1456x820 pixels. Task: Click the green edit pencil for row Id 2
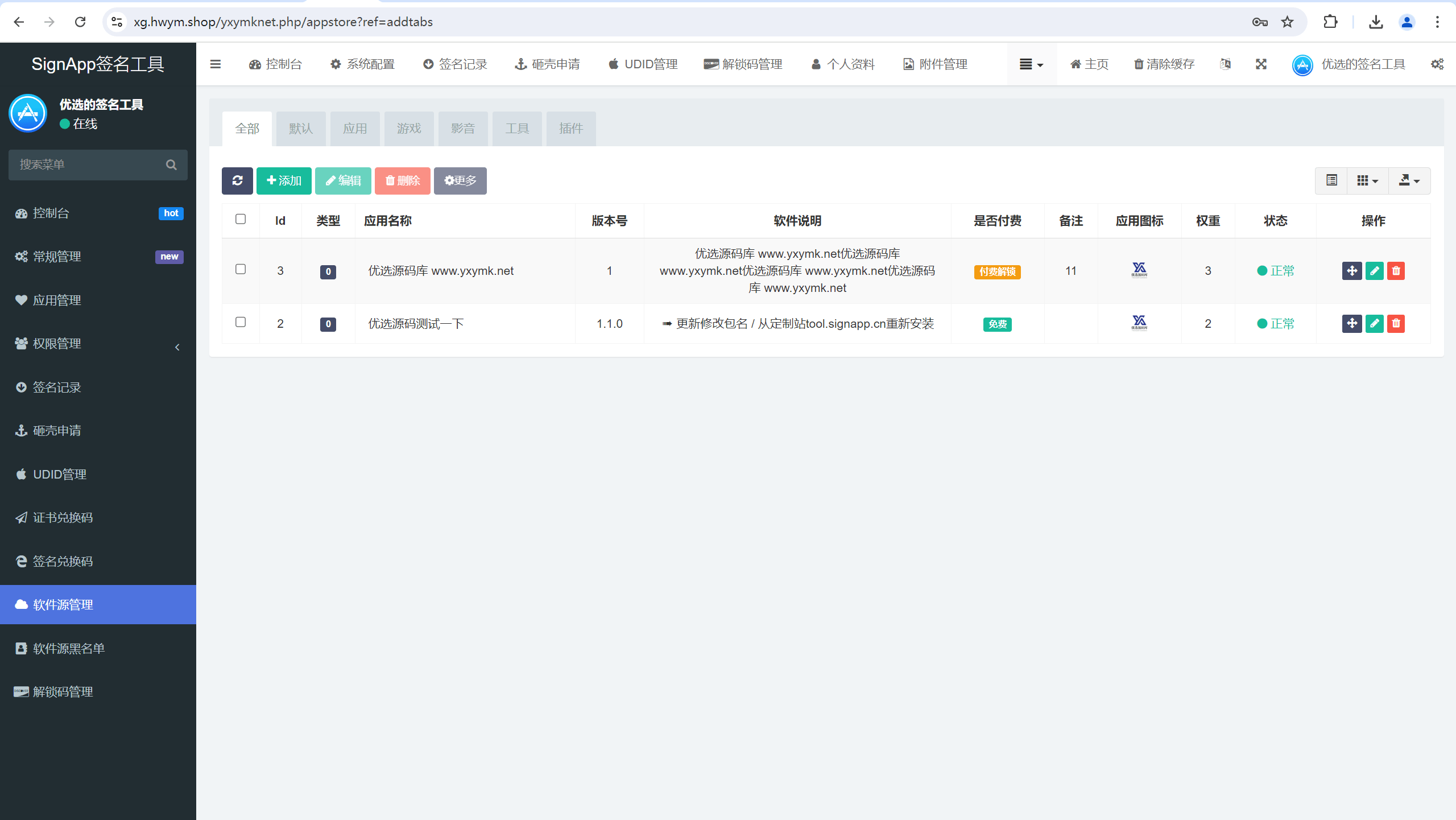coord(1375,324)
